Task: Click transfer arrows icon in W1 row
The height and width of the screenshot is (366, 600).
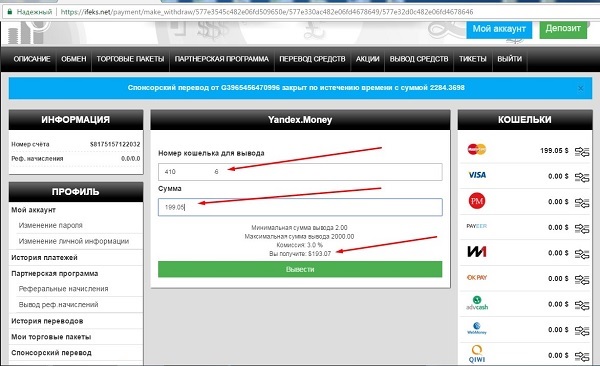Action: tap(582, 254)
